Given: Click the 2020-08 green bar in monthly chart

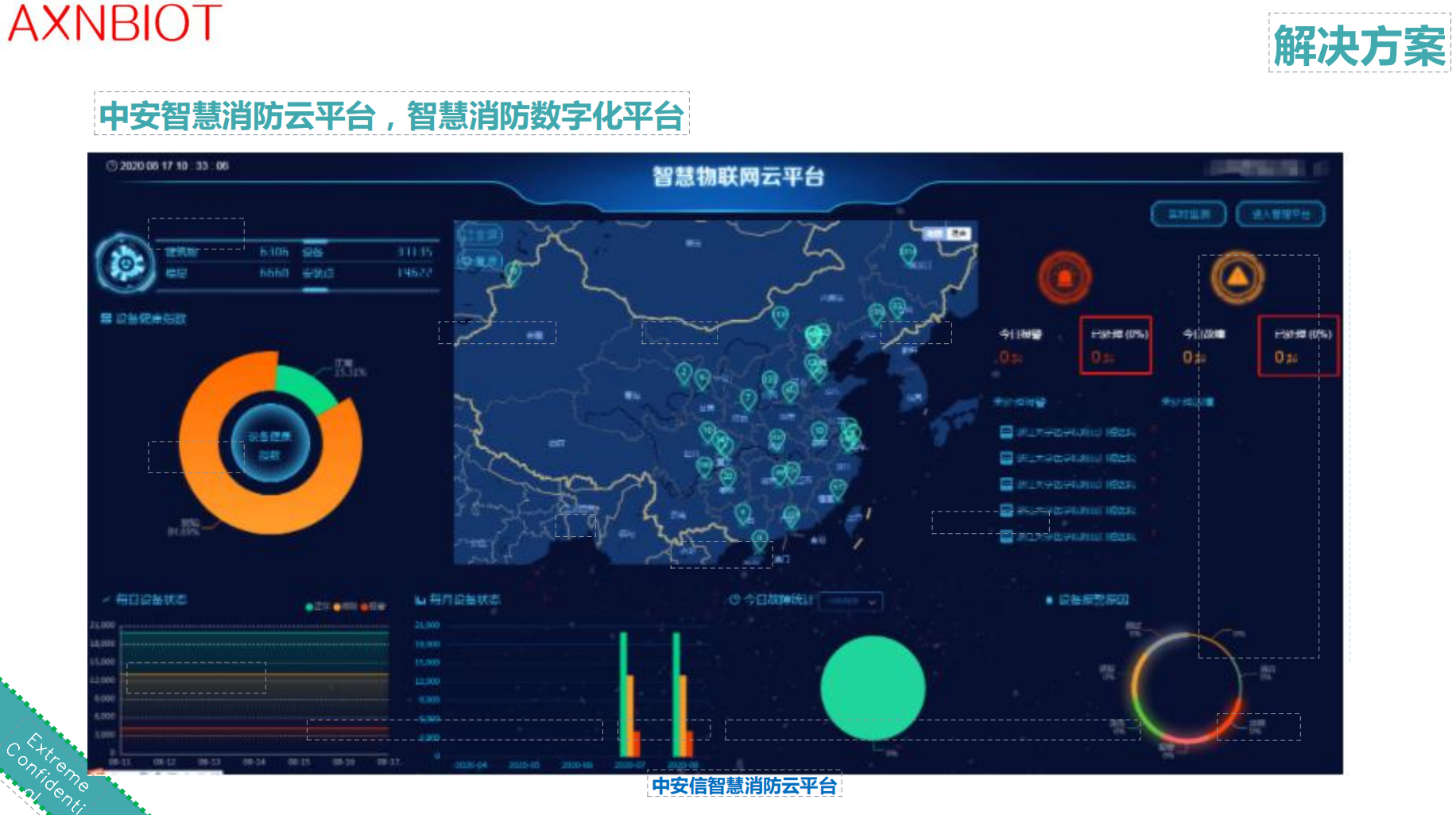Looking at the screenshot, I should pyautogui.click(x=676, y=693).
